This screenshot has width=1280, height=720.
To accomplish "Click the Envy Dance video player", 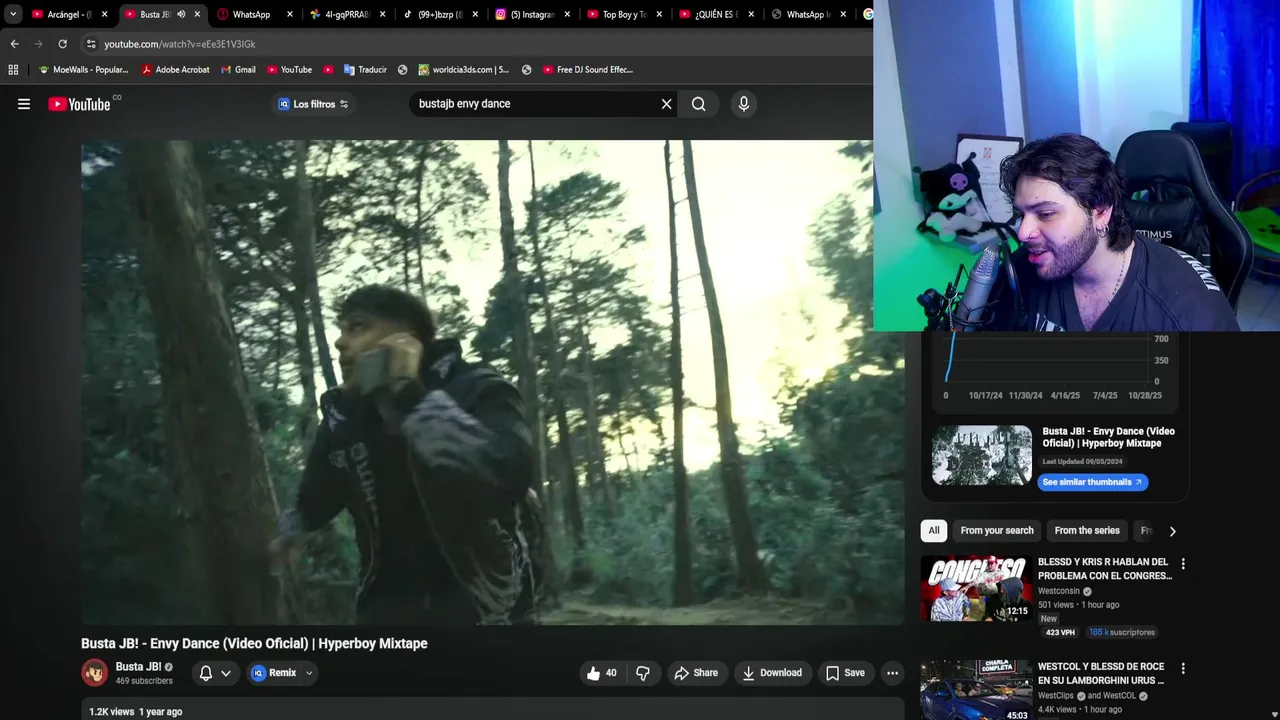I will (x=492, y=382).
